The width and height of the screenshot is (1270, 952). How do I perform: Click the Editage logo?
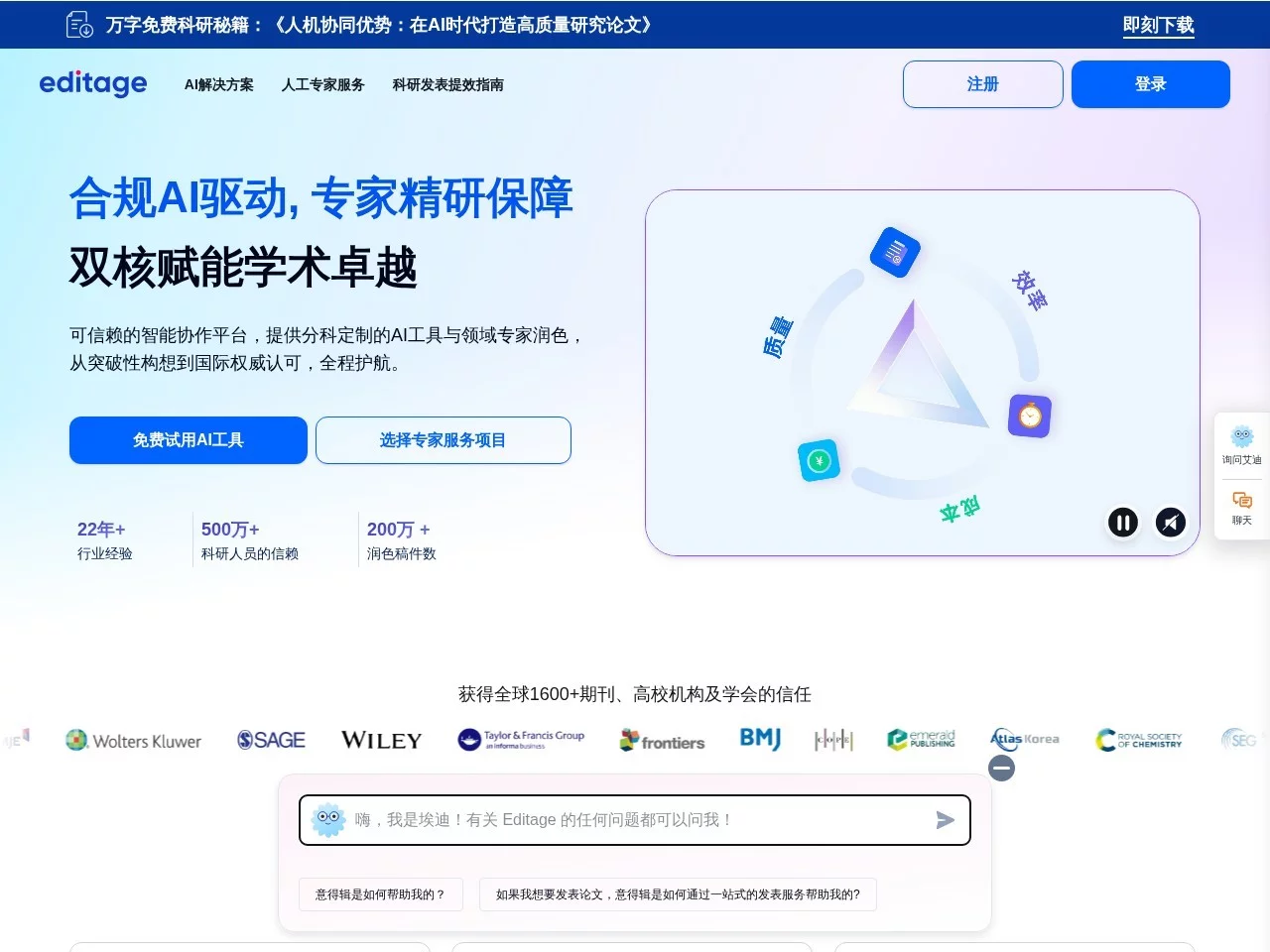92,84
